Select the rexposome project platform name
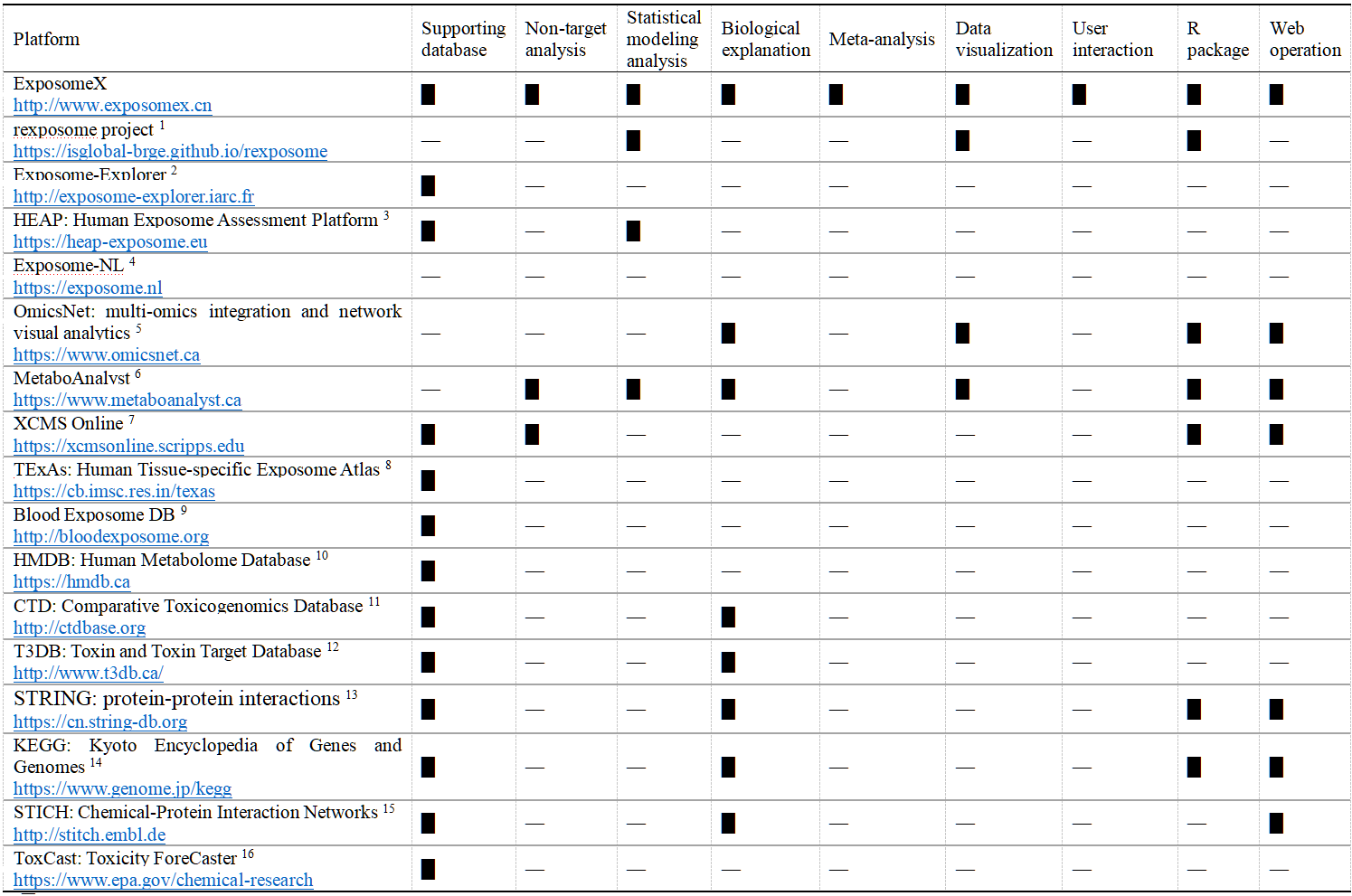1352x896 pixels. point(83,129)
